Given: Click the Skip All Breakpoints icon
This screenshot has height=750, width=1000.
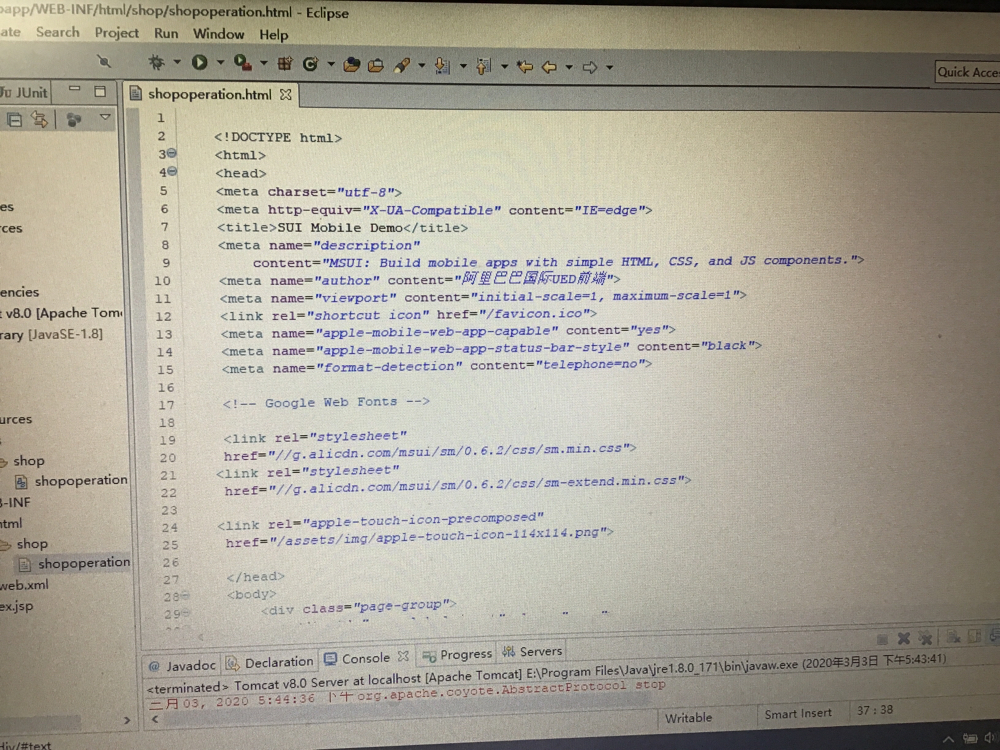Looking at the screenshot, I should tap(104, 61).
